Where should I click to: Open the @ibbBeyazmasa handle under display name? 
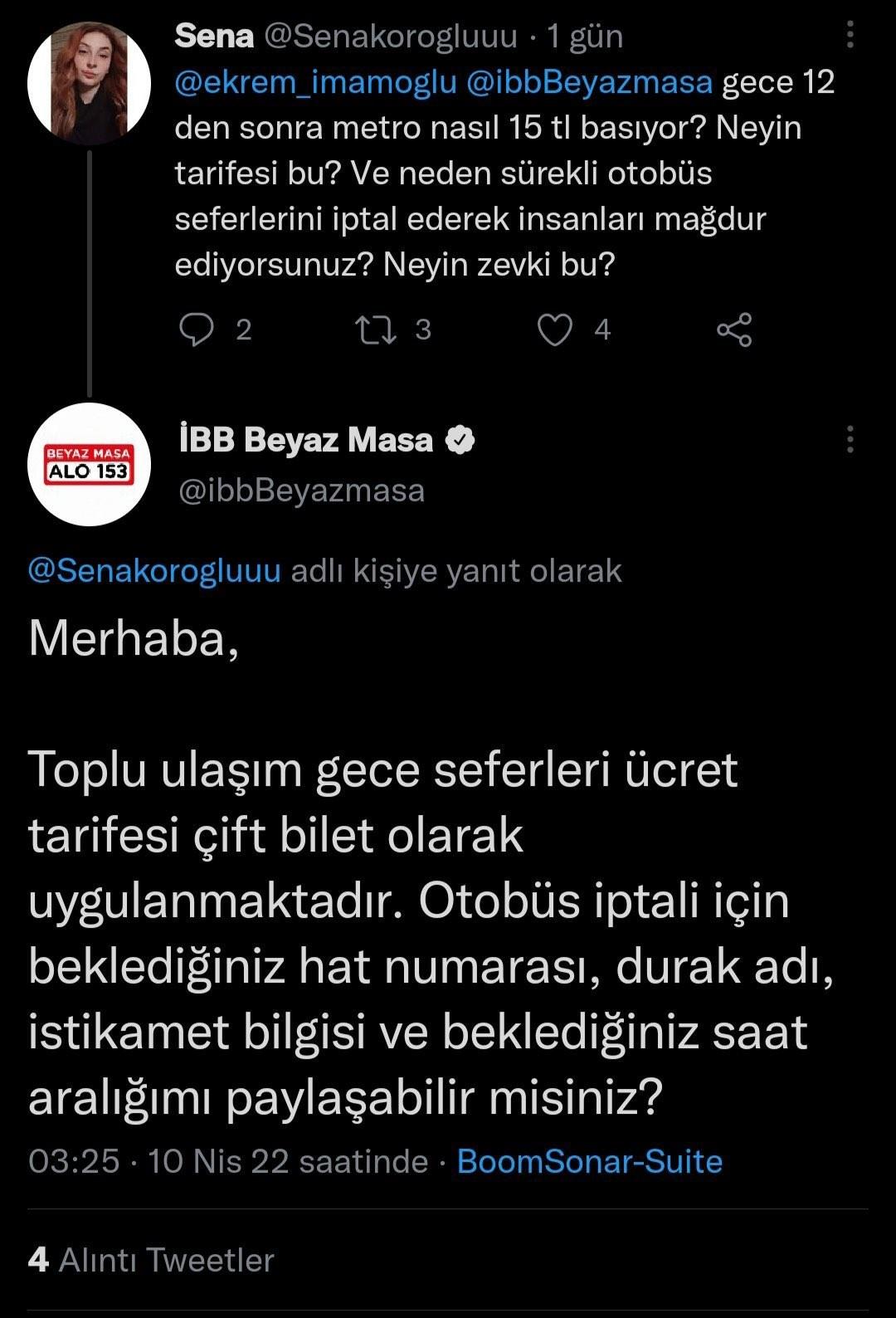(301, 491)
